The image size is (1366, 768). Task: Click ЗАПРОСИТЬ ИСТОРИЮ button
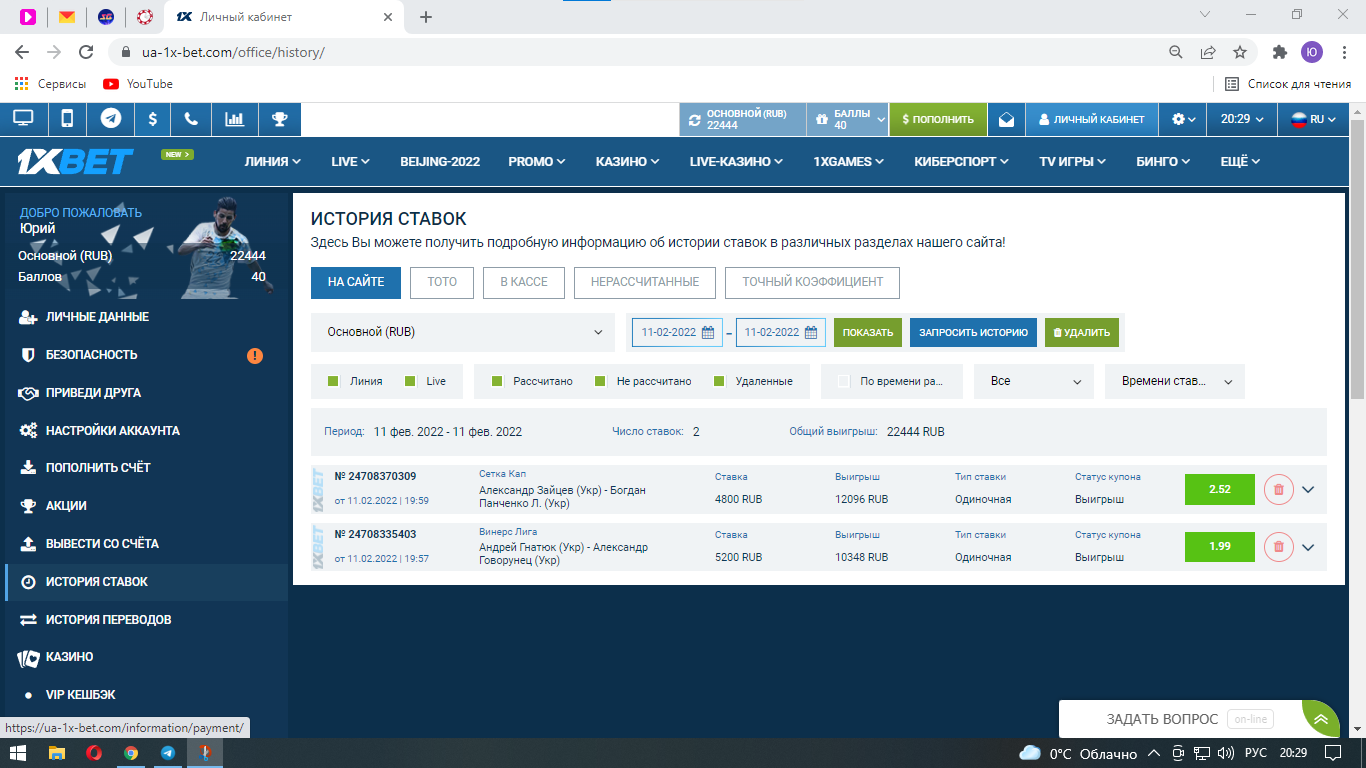tap(972, 332)
